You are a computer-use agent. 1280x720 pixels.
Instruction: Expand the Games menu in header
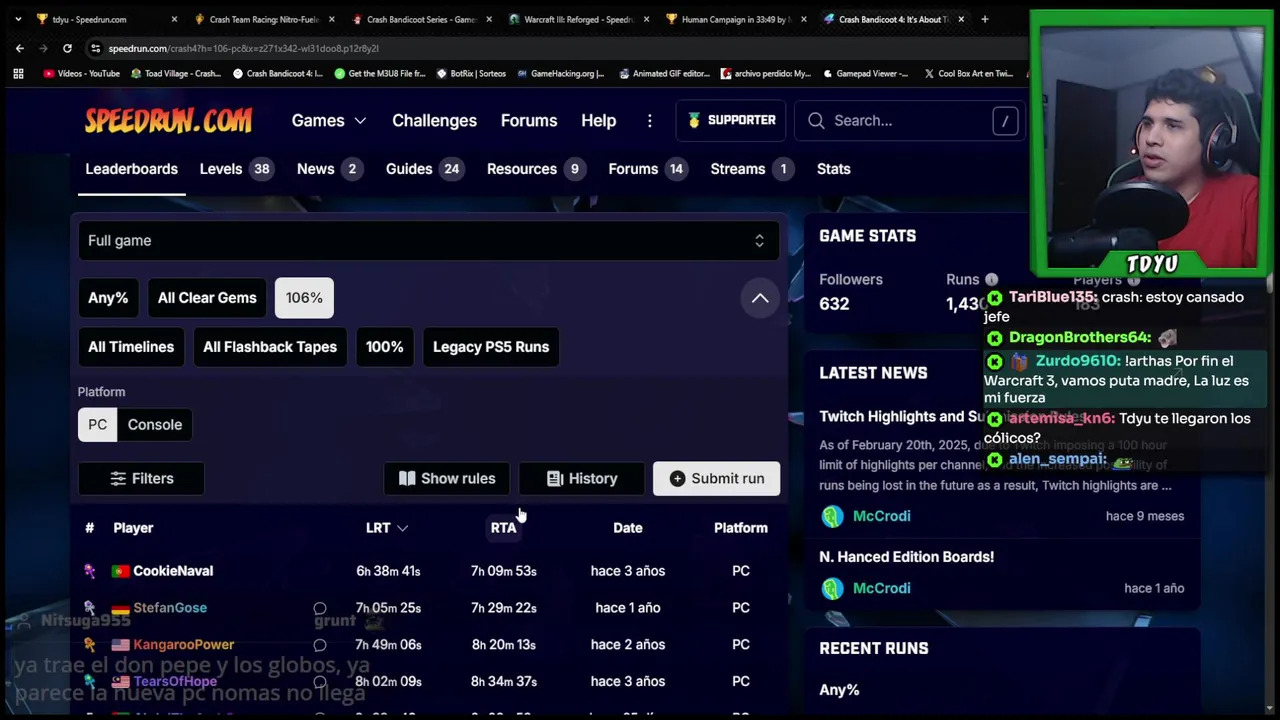(x=329, y=120)
